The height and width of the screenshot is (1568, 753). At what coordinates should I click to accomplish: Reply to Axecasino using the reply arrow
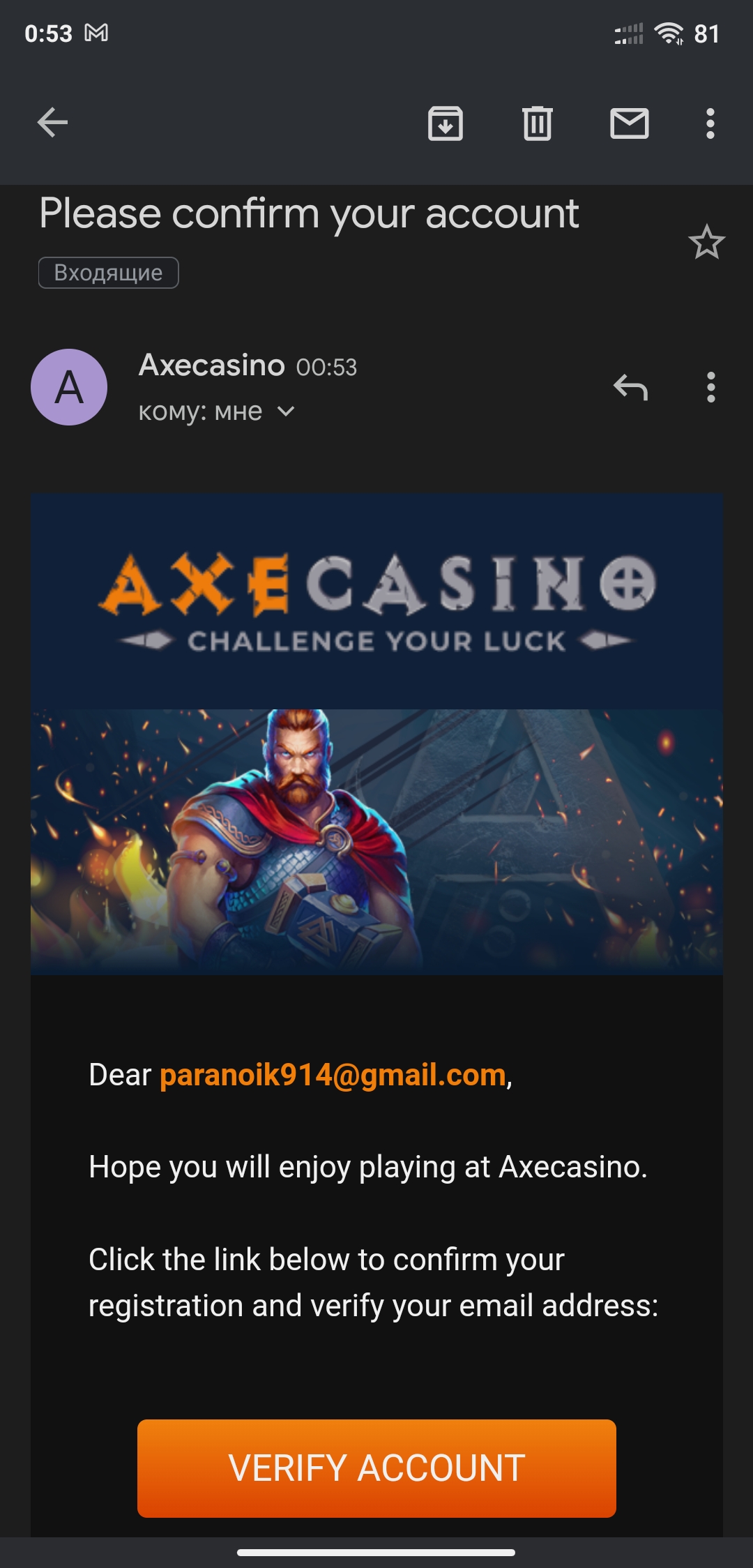631,387
